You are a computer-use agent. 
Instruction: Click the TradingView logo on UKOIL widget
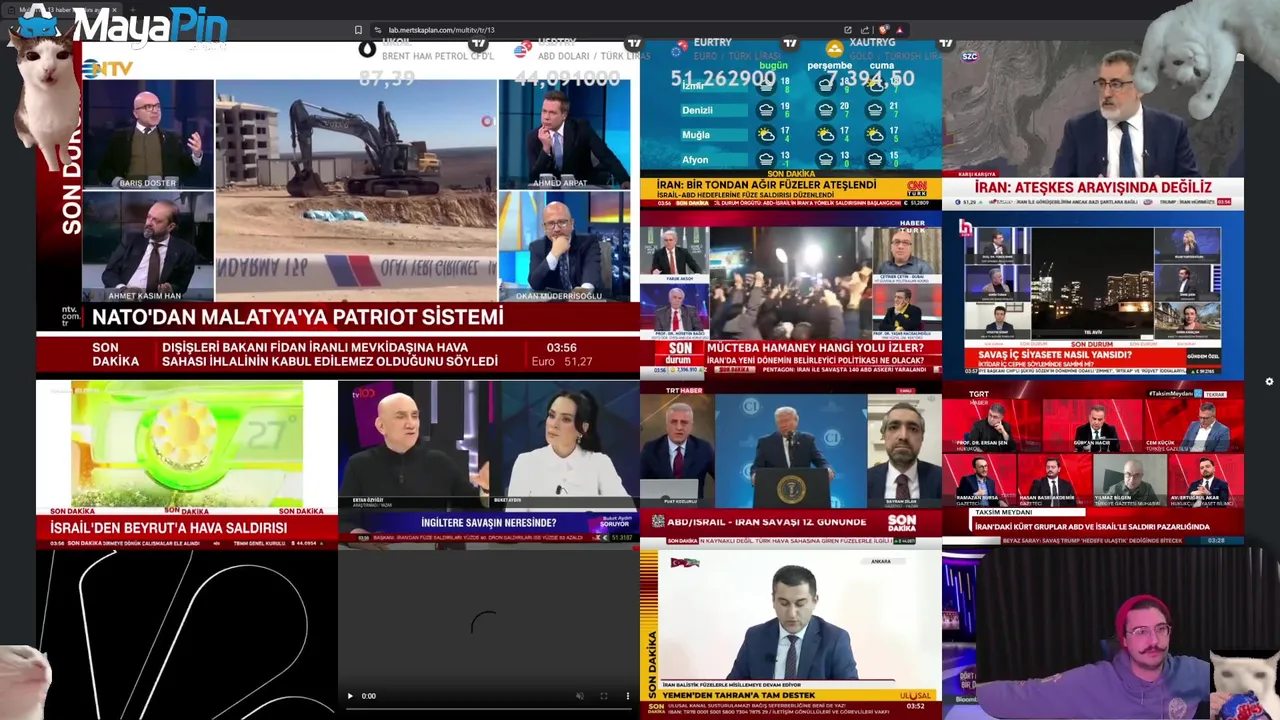coord(479,43)
